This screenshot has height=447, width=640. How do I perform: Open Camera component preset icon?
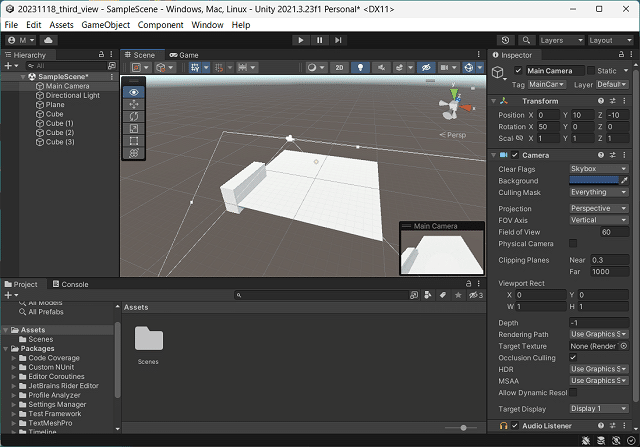(x=613, y=155)
